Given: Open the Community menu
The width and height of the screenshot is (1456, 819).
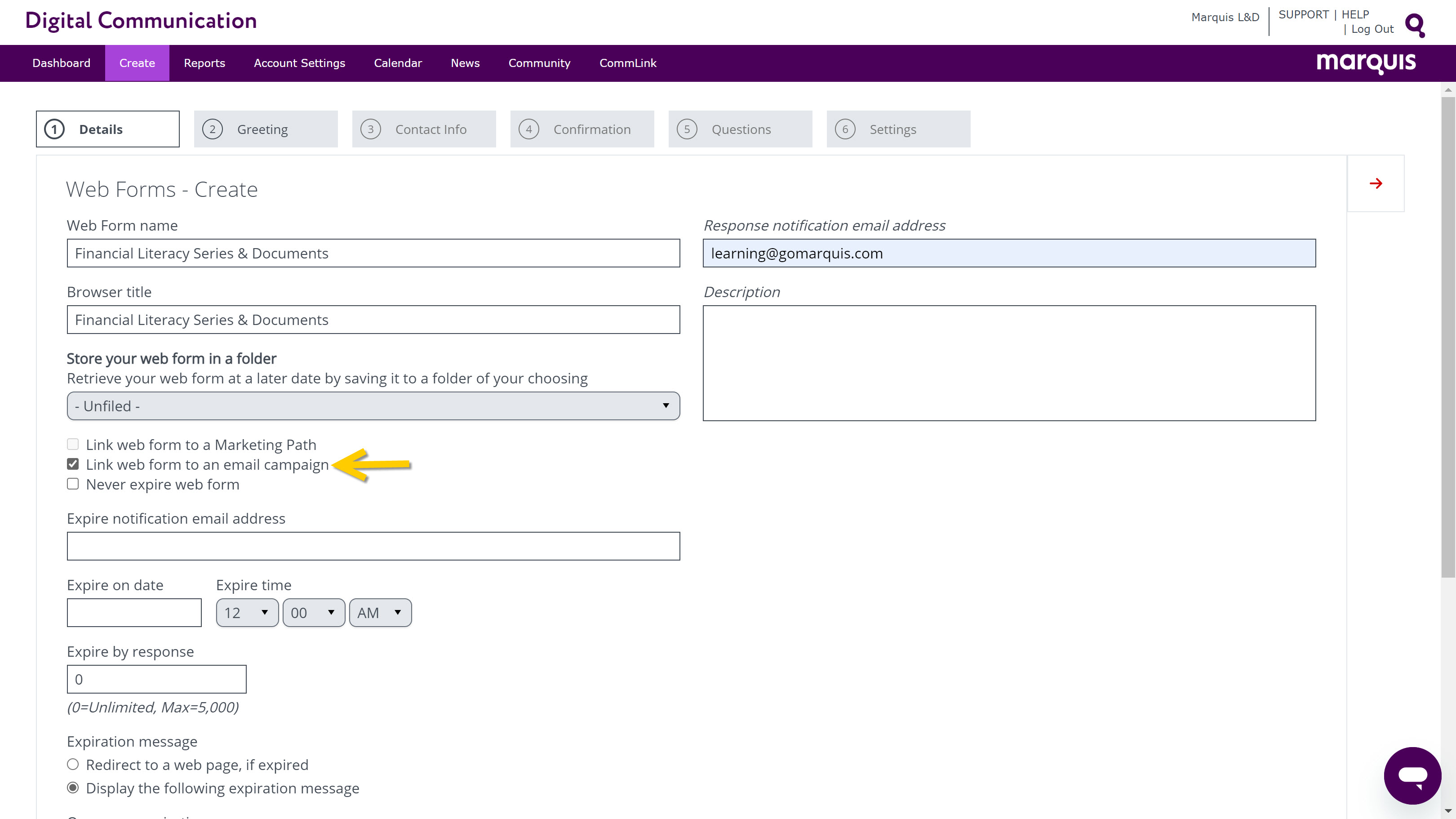Looking at the screenshot, I should pyautogui.click(x=539, y=63).
